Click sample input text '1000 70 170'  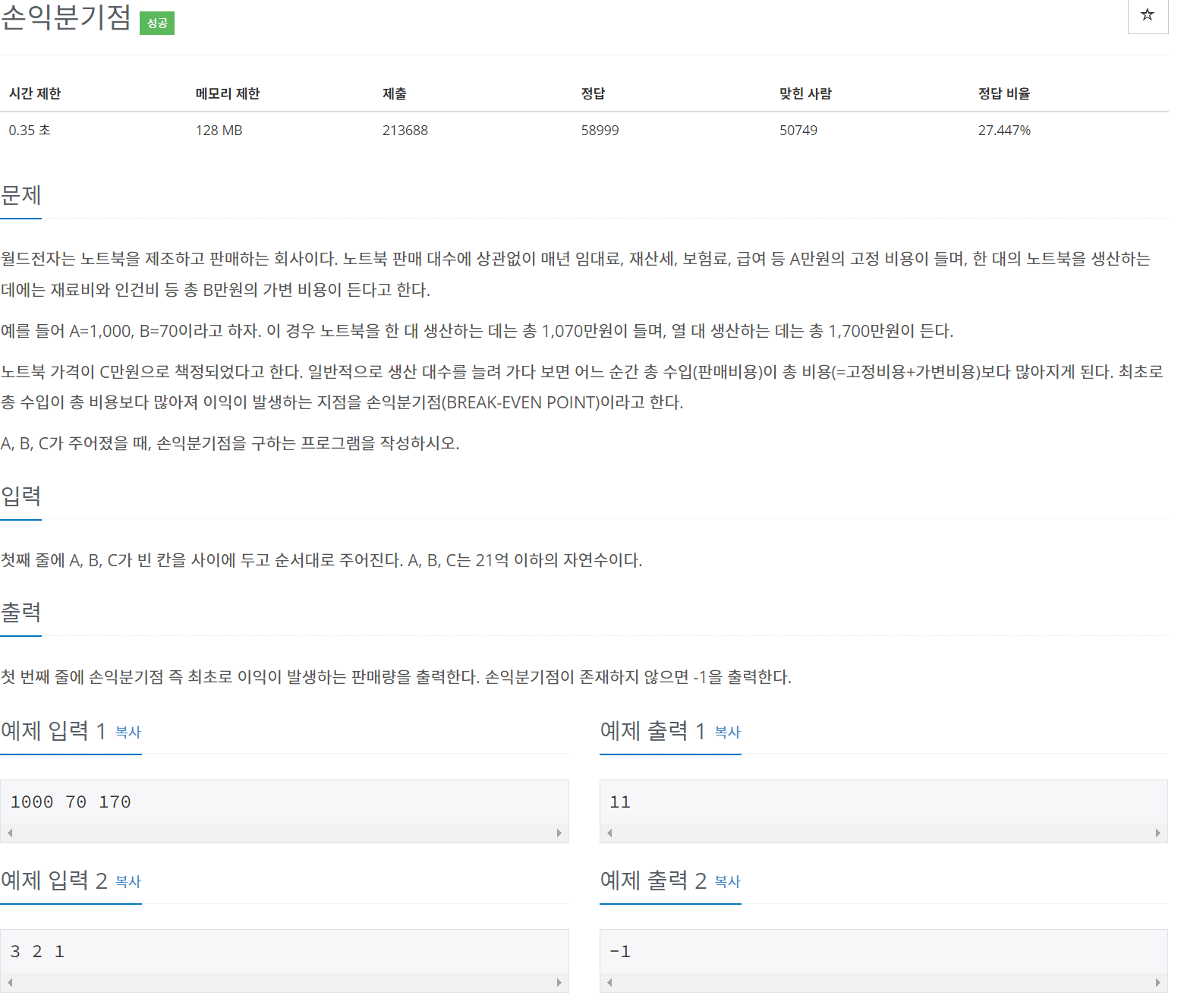[x=71, y=802]
